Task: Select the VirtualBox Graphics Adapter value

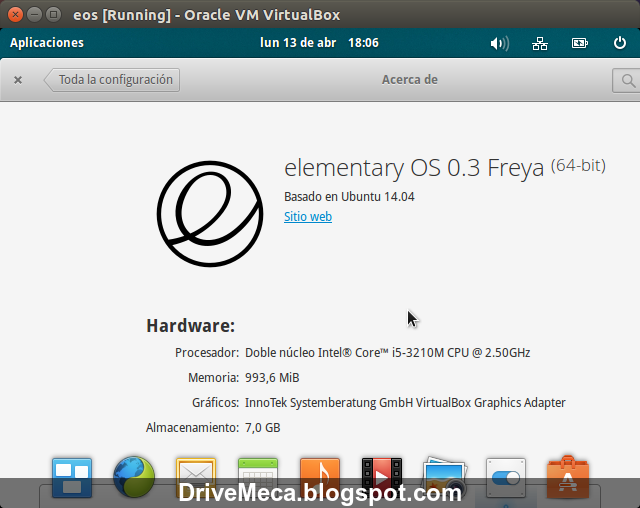Action: coord(405,403)
